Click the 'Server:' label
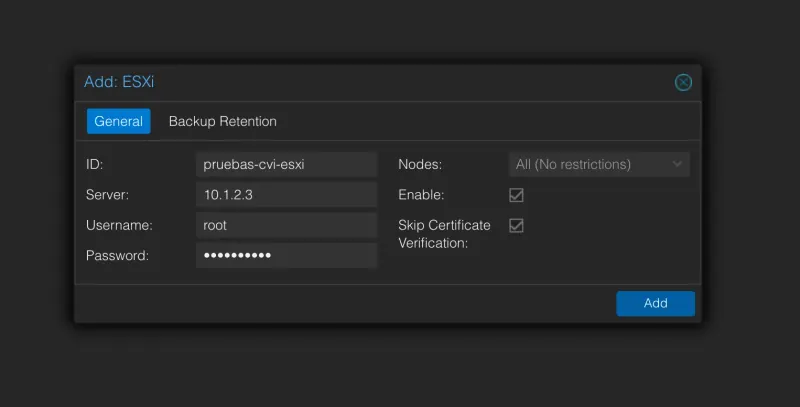The image size is (800, 407). [x=107, y=195]
